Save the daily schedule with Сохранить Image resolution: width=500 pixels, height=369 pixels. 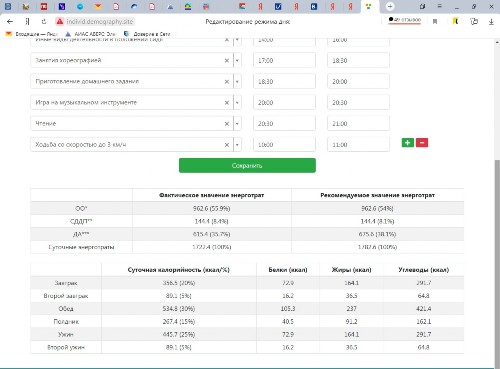tap(247, 165)
